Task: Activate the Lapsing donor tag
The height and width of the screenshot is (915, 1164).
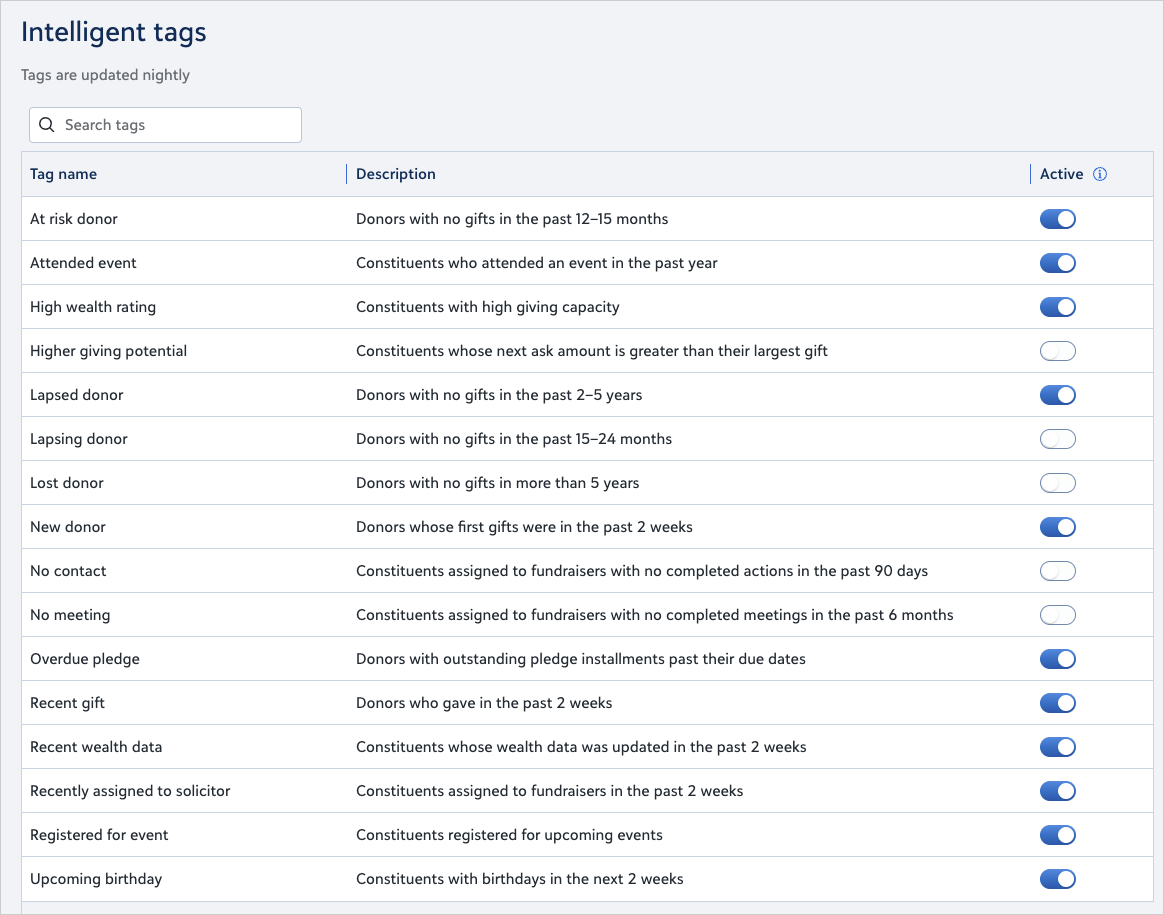Action: pos(1057,439)
